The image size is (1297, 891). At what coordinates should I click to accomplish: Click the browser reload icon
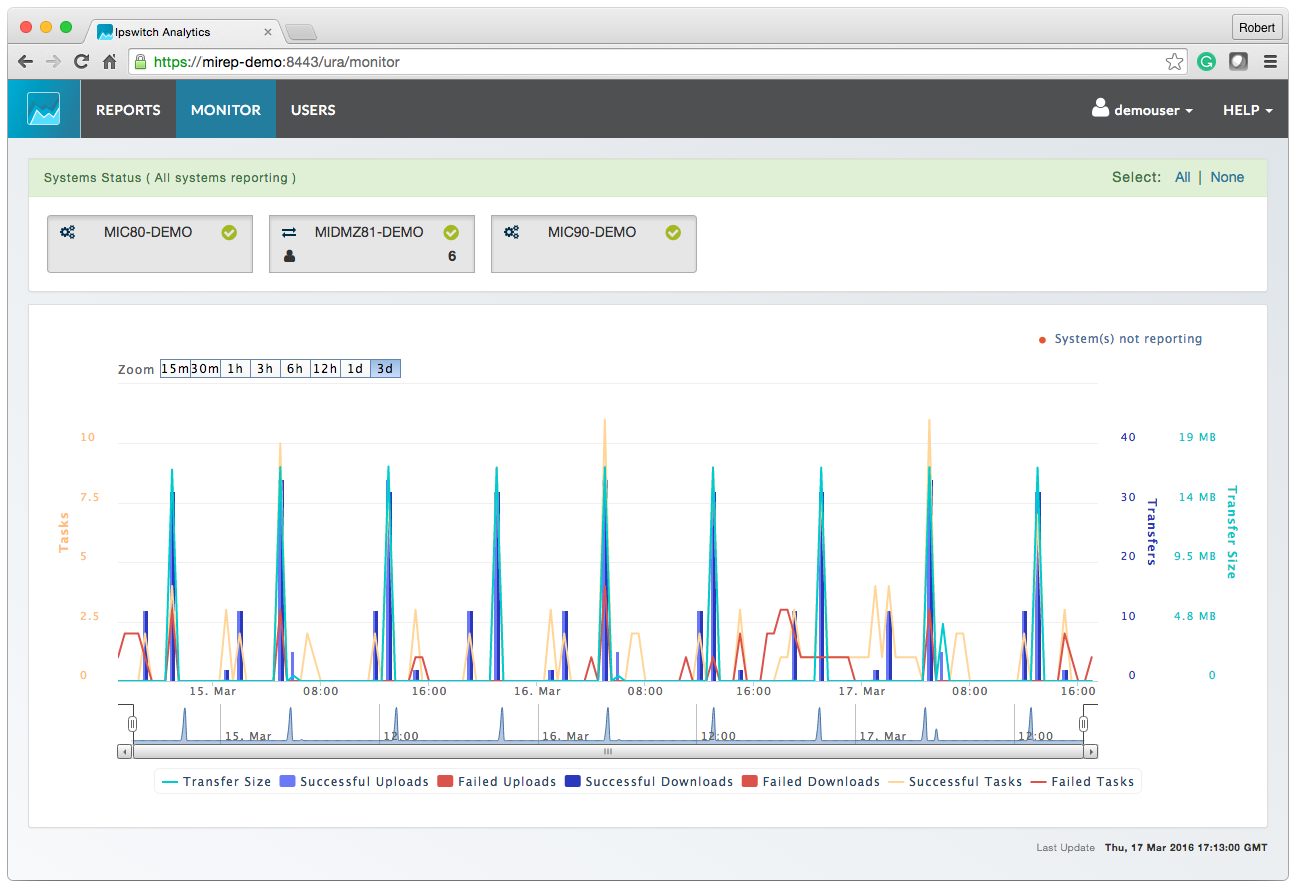coord(82,62)
